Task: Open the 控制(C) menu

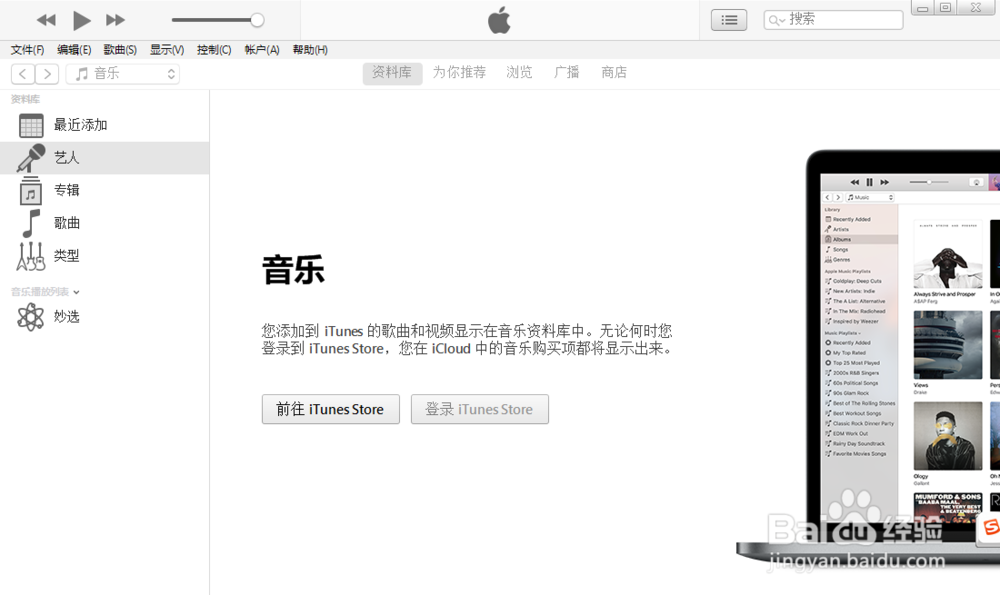Action: click(214, 50)
